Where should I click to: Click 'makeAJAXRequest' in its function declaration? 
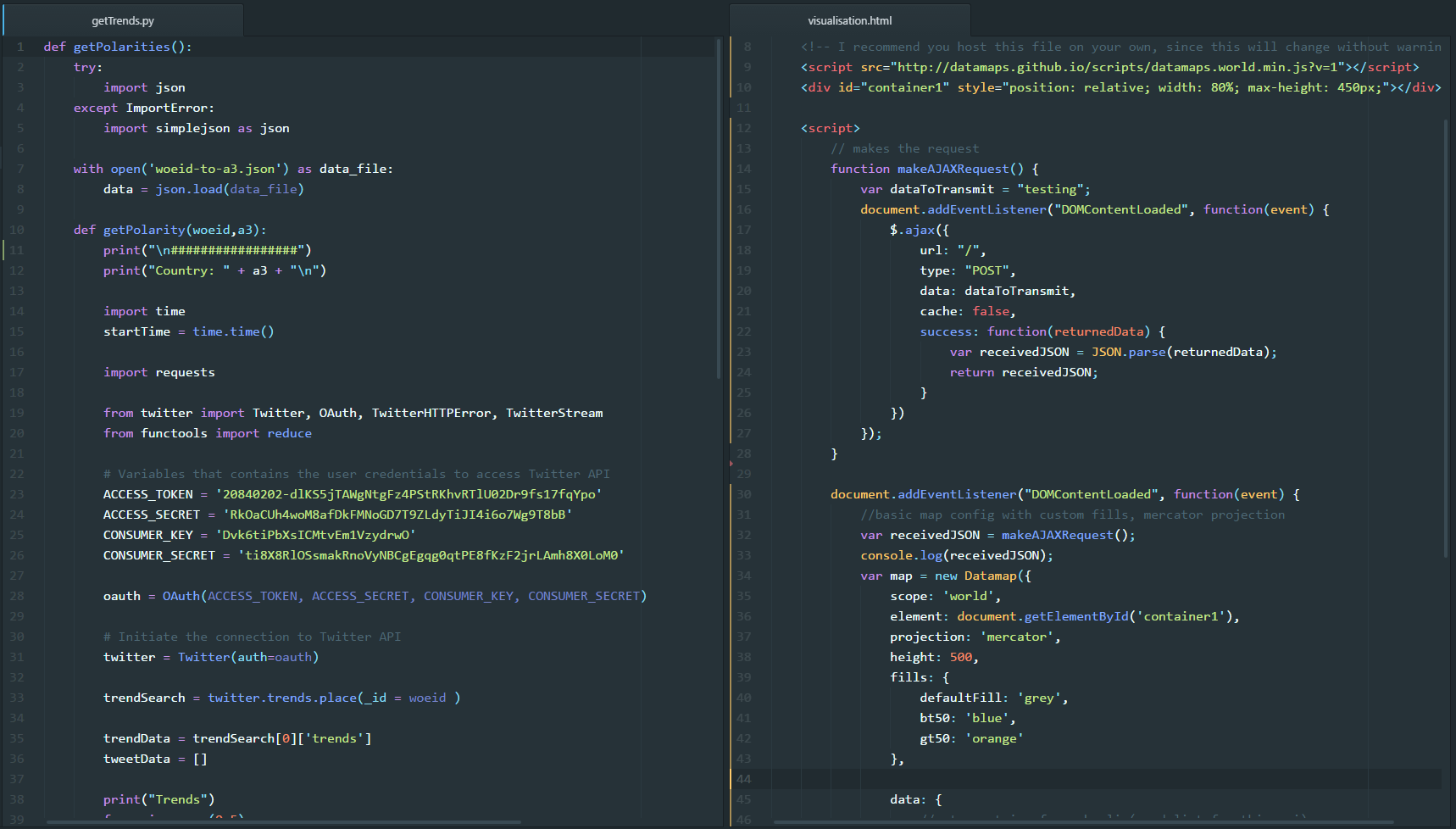[x=953, y=169]
